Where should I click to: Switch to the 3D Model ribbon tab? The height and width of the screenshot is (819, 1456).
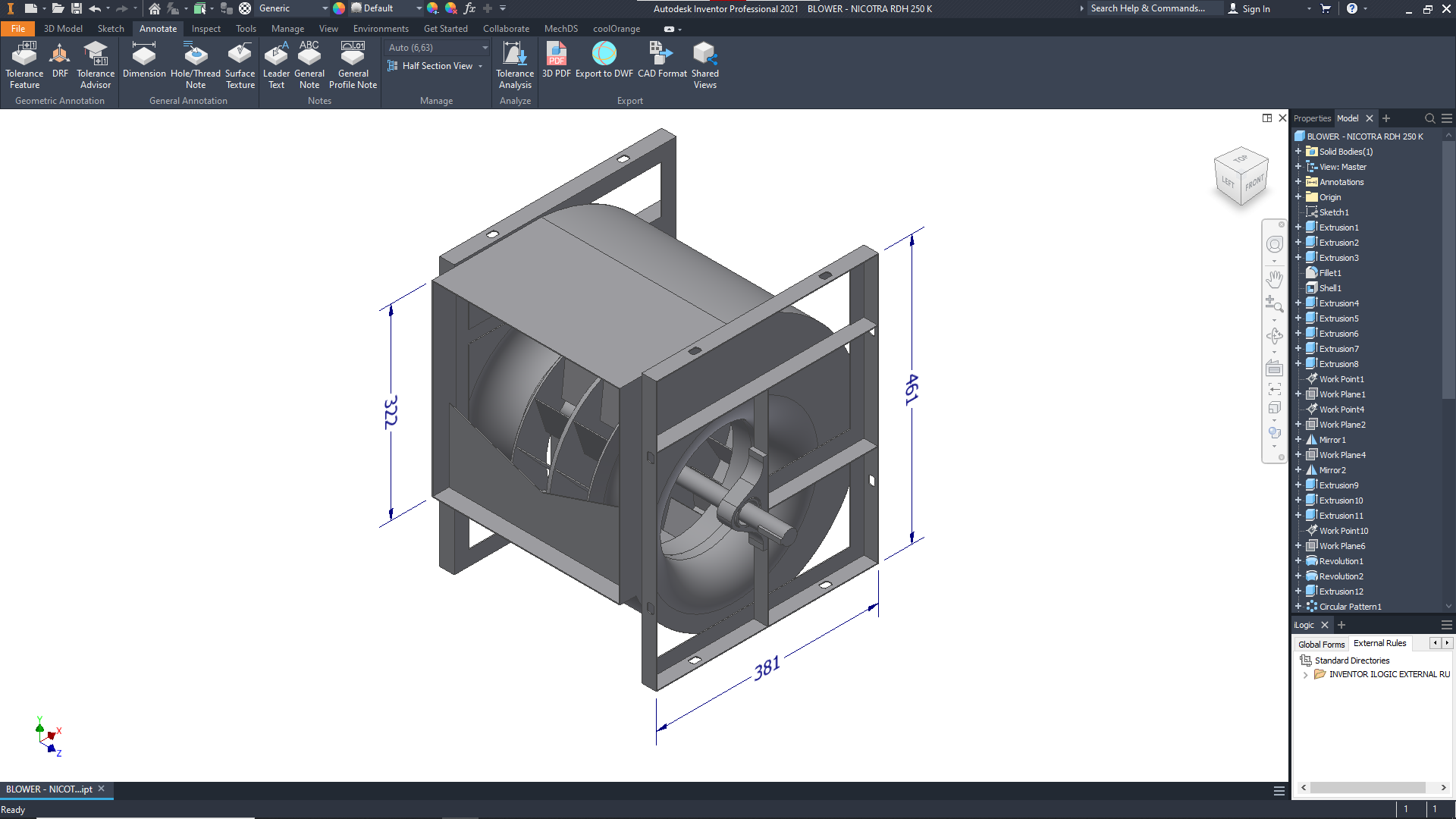pyautogui.click(x=63, y=29)
